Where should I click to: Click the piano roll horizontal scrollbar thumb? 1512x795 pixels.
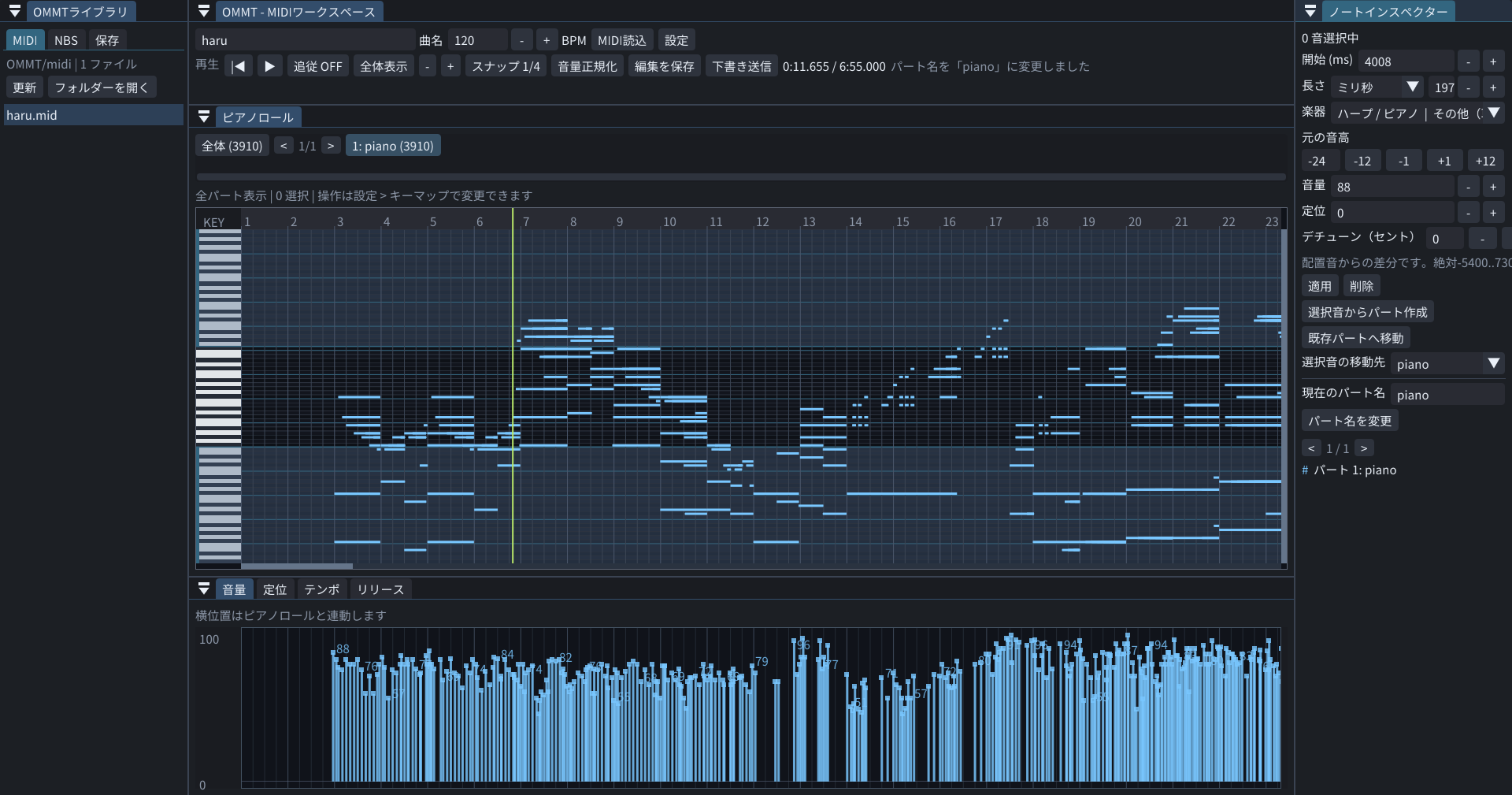pos(297,566)
